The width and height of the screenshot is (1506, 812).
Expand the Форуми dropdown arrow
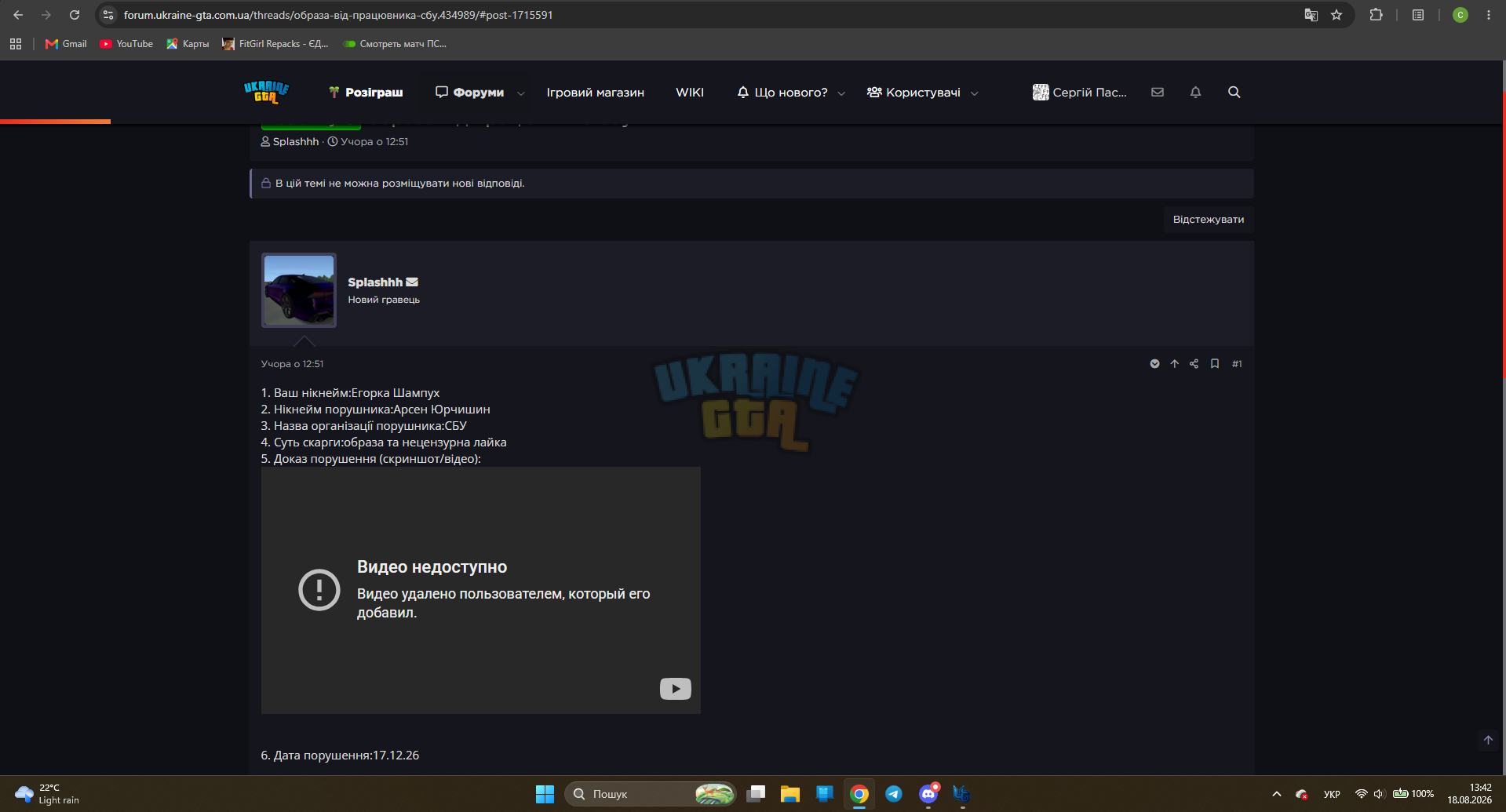(520, 93)
